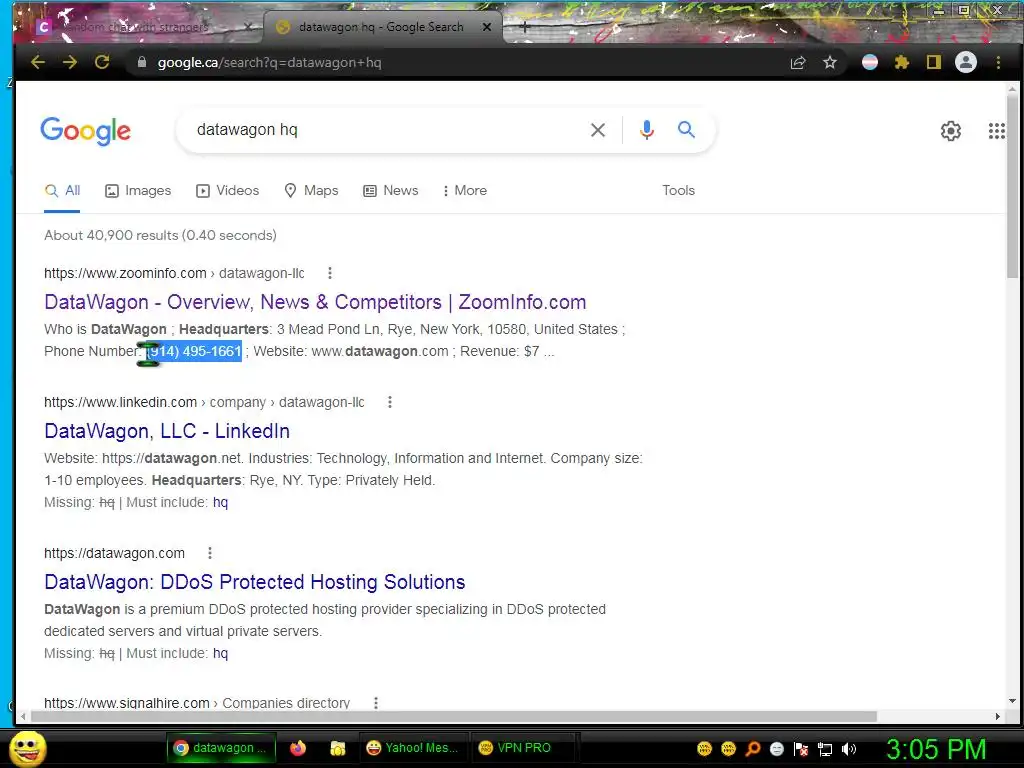The image size is (1024, 768).
Task: Open Chrome's three-dot menu
Action: (x=998, y=63)
